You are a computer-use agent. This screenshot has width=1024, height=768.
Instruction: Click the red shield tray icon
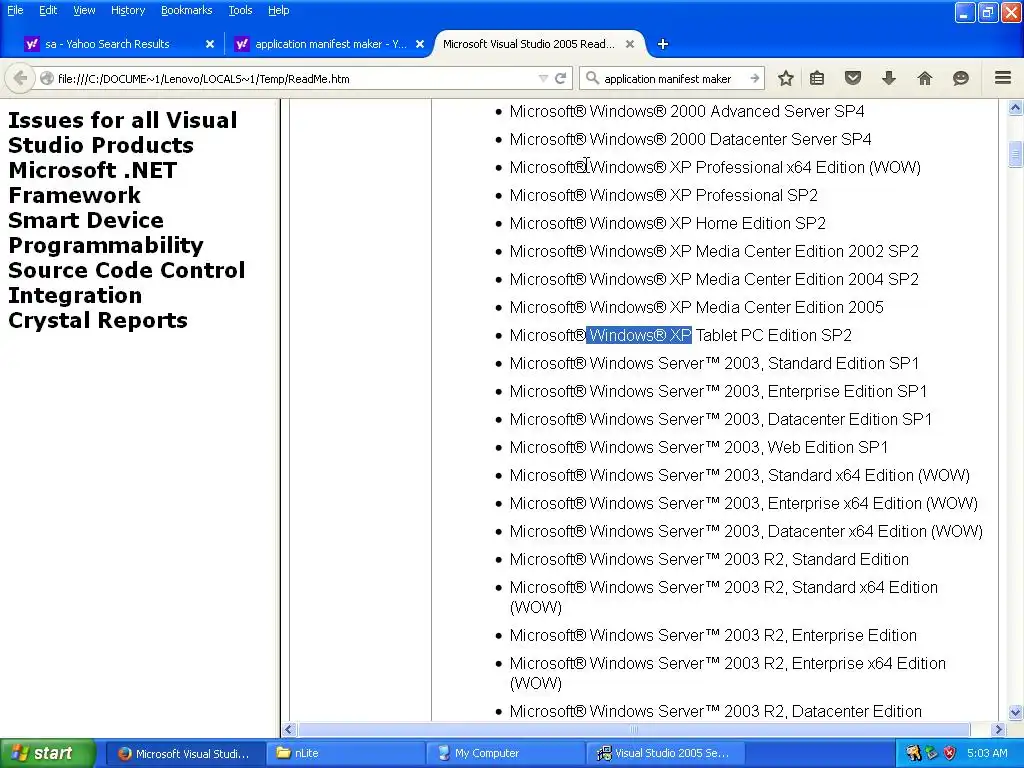(950, 753)
